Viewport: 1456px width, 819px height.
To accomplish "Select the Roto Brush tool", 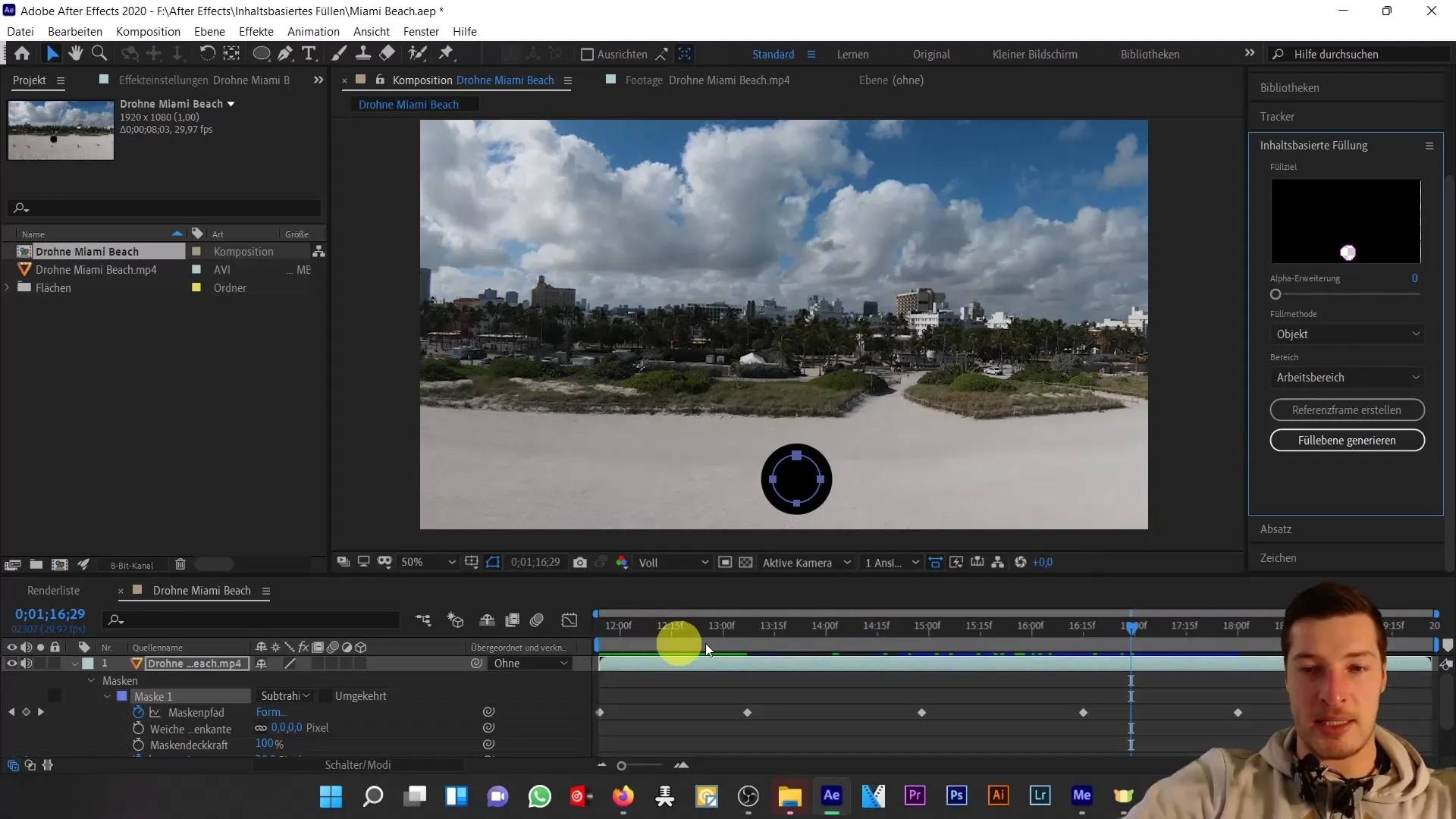I will 417,54.
